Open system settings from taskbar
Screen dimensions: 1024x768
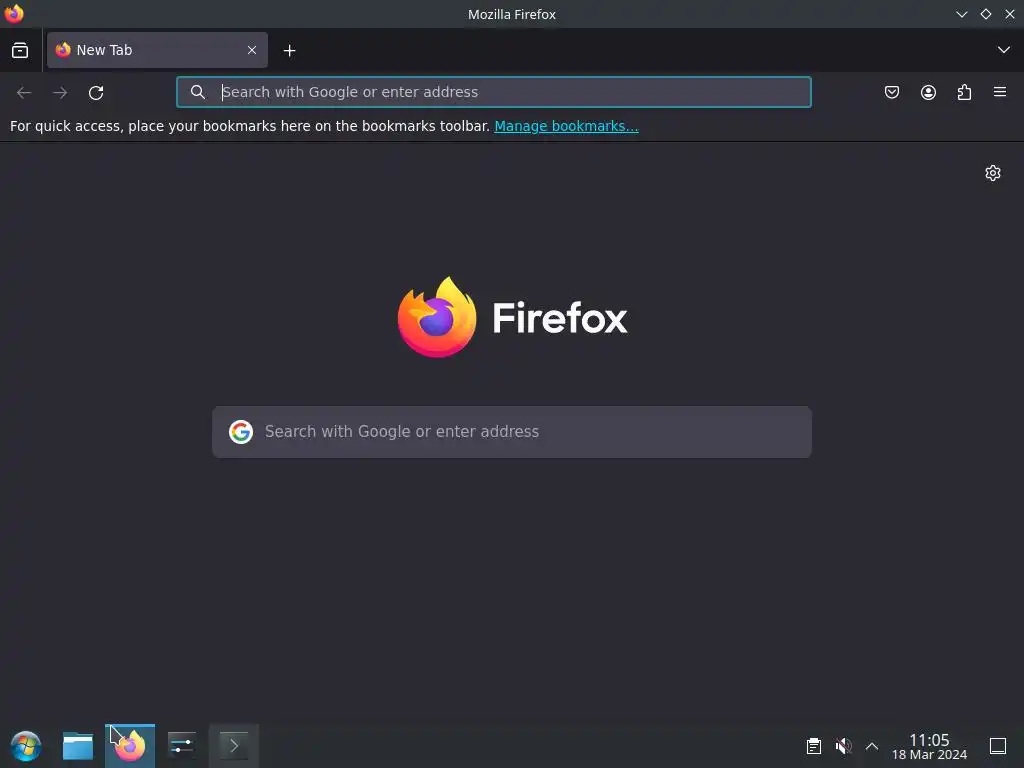tap(182, 746)
